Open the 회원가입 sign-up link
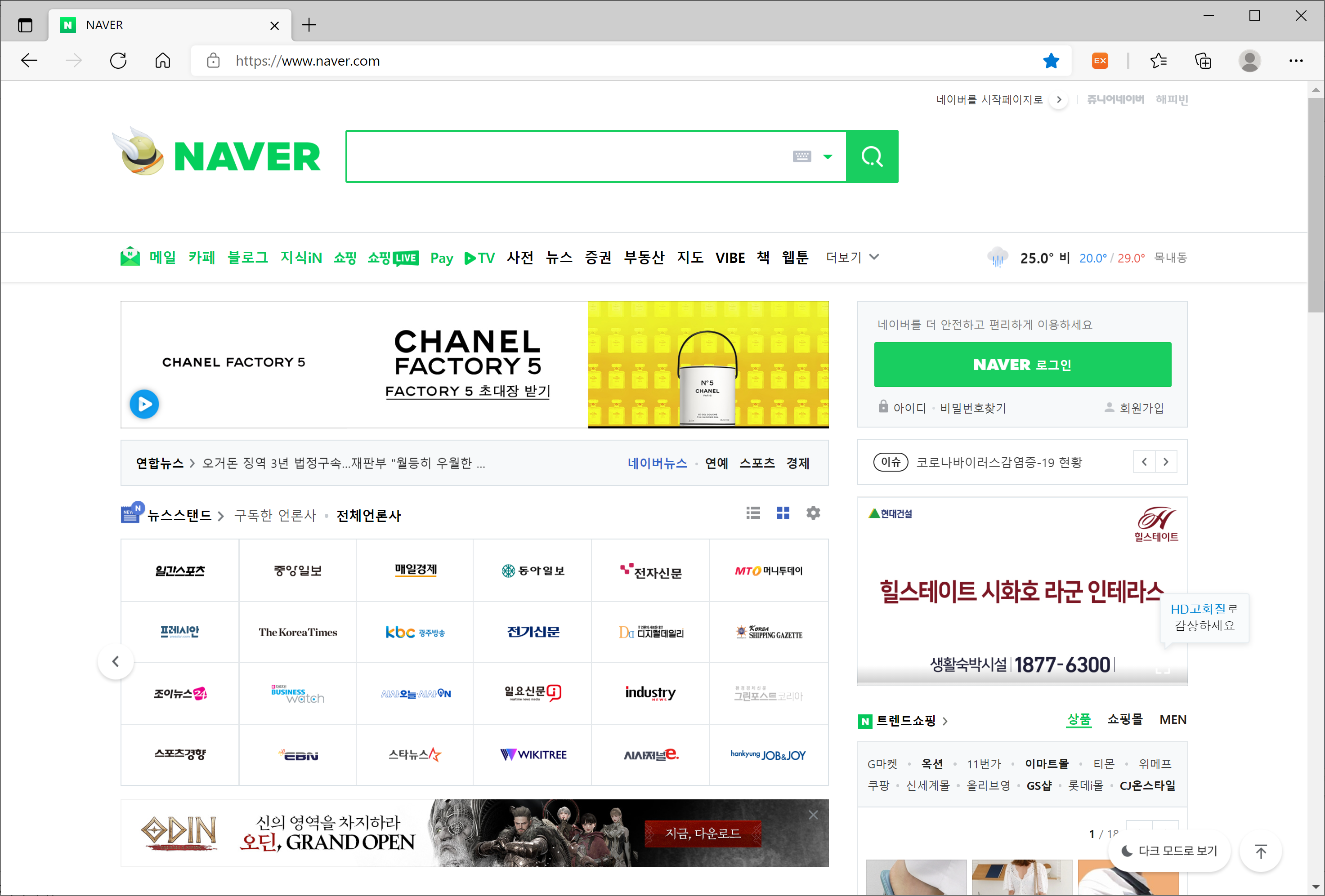 (x=1141, y=408)
